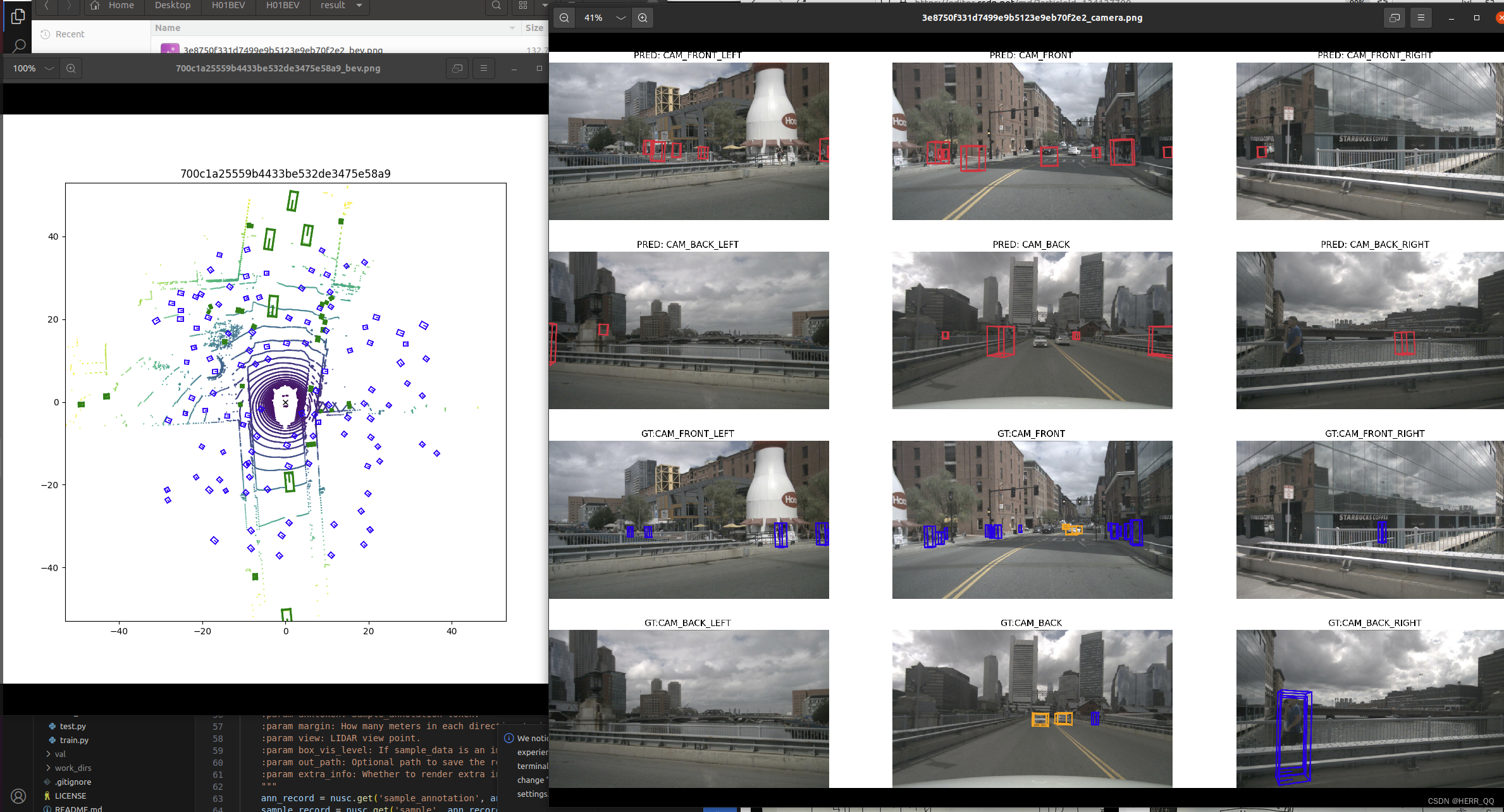The height and width of the screenshot is (812, 1504).
Task: Expand the val folder in explorer
Action: click(x=59, y=754)
